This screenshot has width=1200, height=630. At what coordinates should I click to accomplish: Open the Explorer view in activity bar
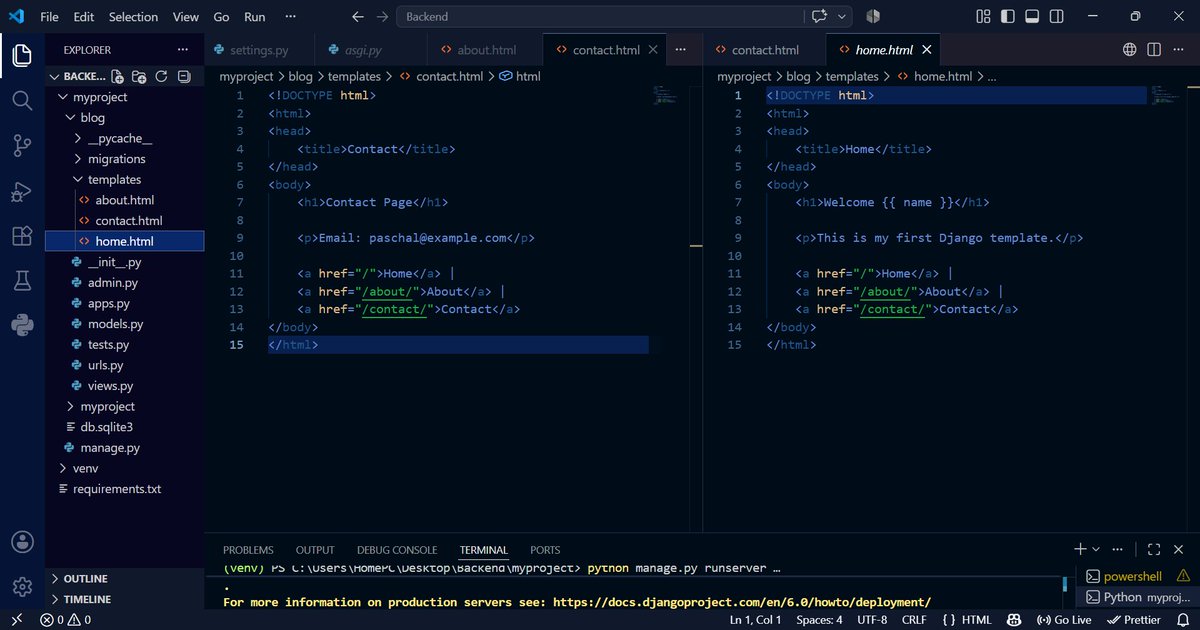point(22,56)
